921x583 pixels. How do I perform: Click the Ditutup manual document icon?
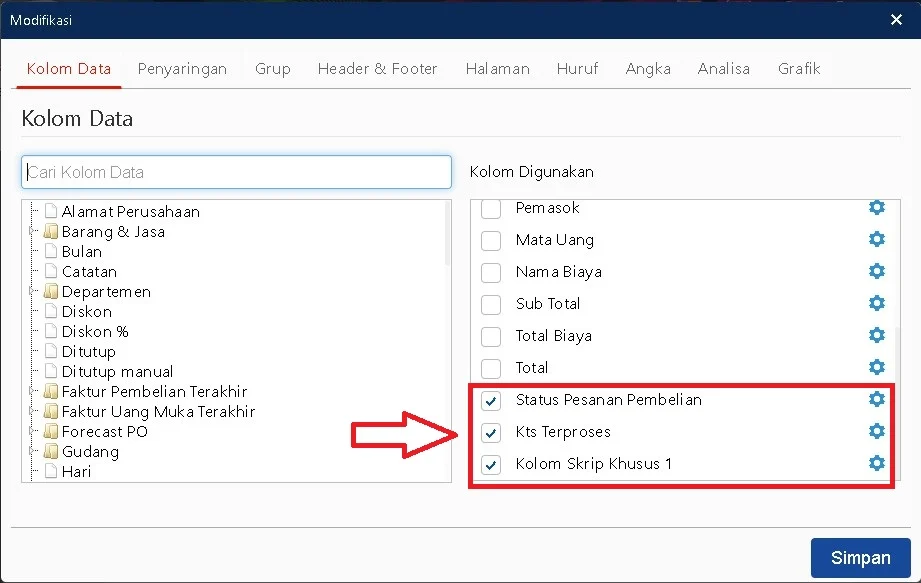[x=51, y=371]
